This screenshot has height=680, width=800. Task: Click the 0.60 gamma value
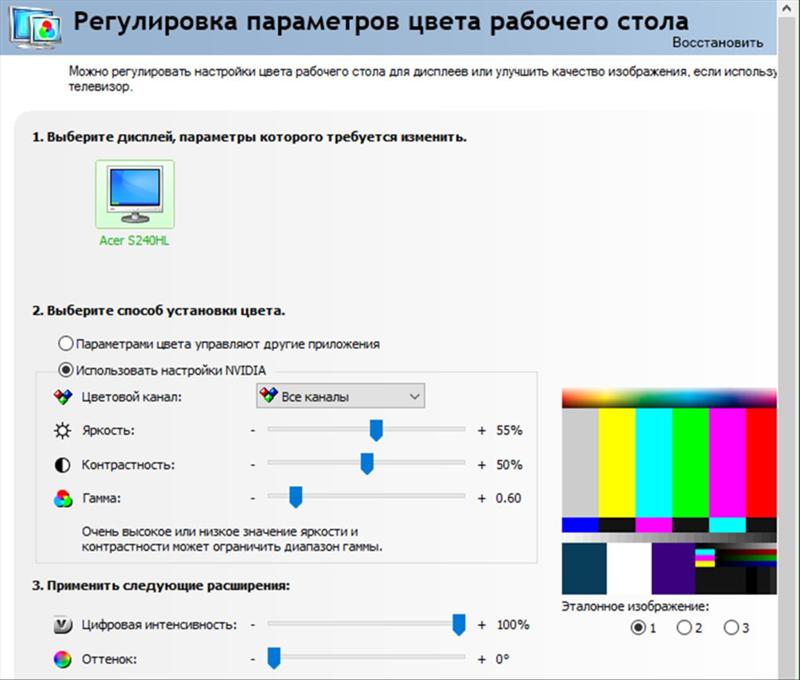point(508,498)
